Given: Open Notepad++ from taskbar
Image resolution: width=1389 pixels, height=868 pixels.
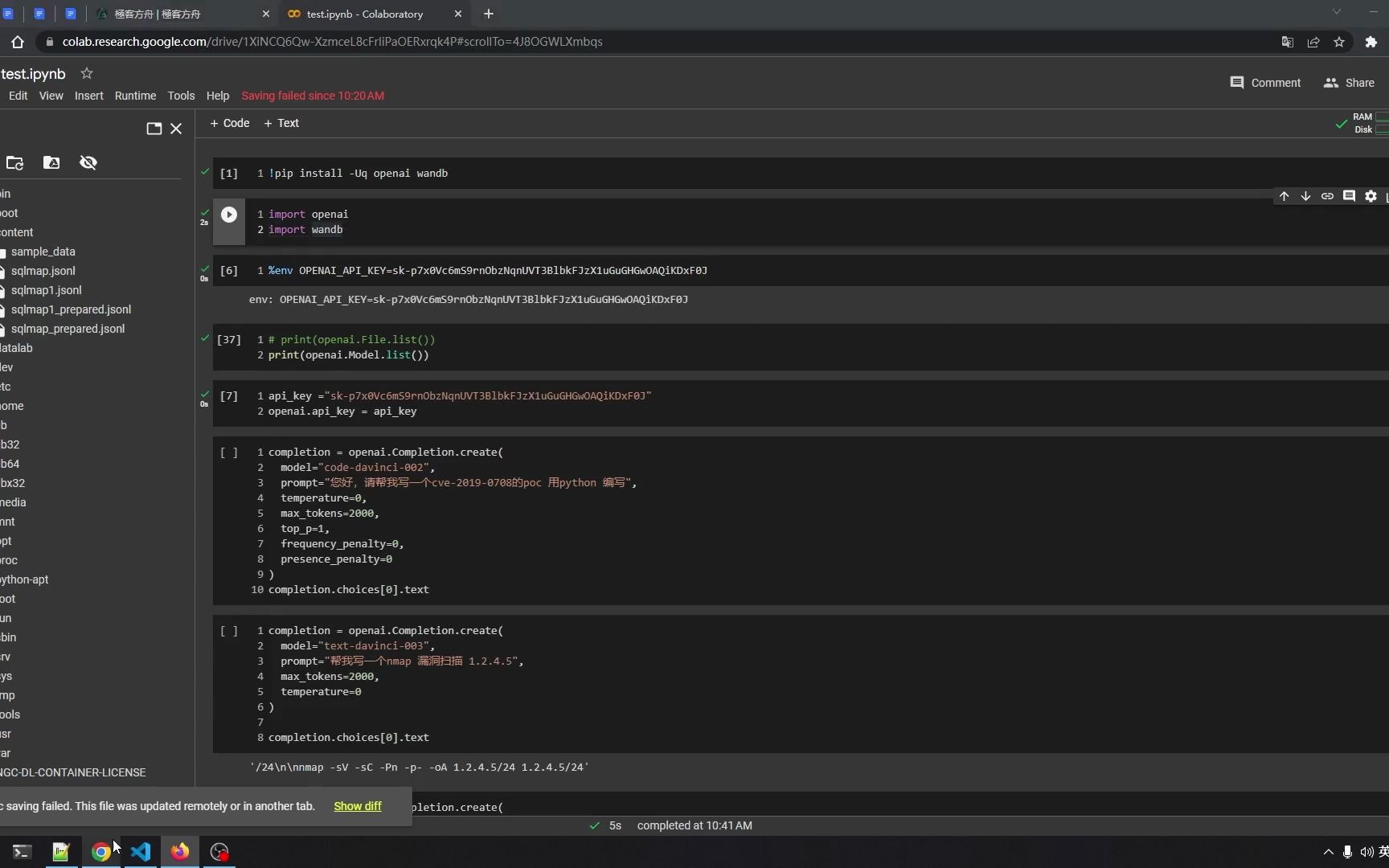Looking at the screenshot, I should [61, 851].
